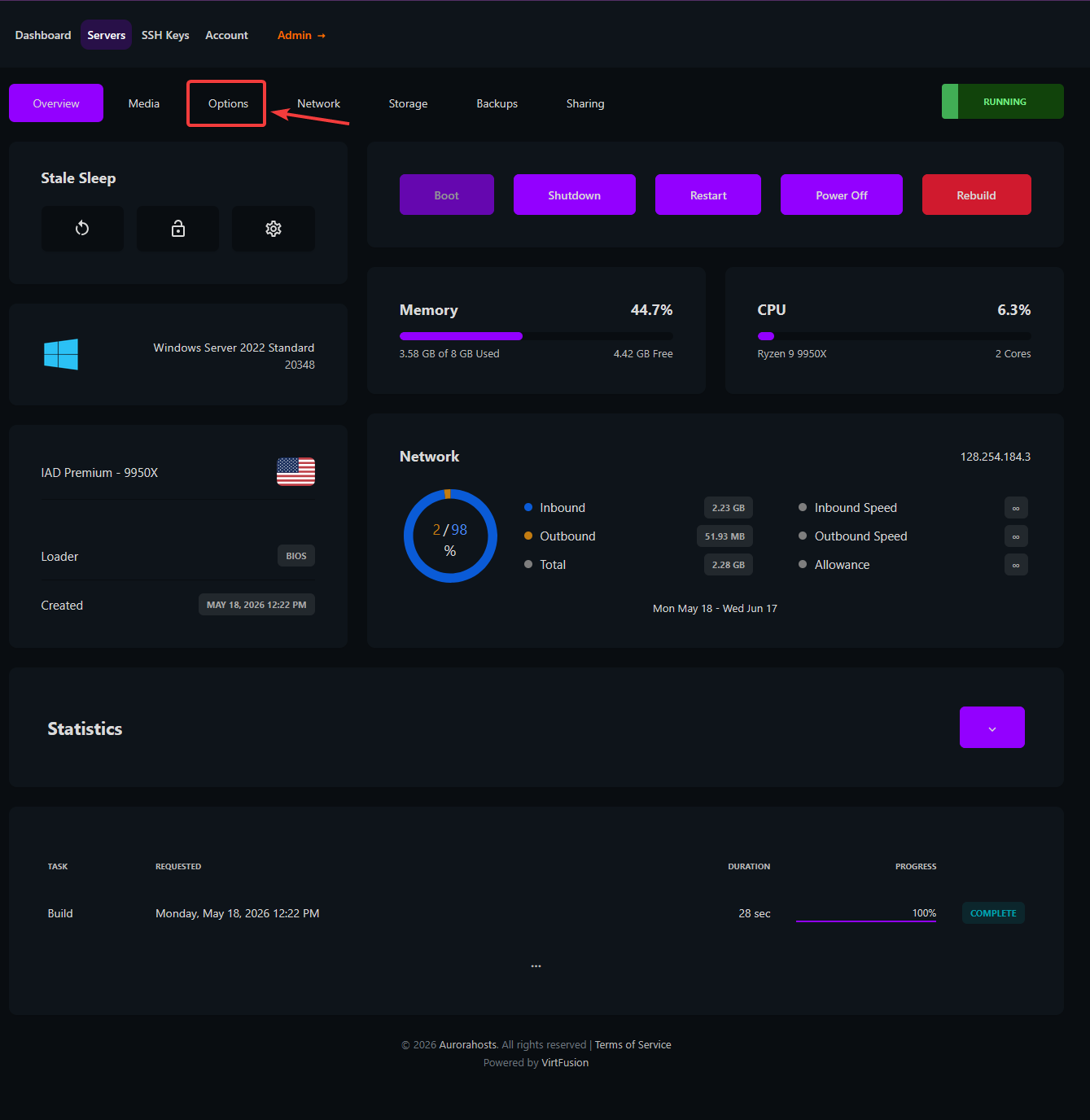Click the IP address 128.254.184.3

click(996, 457)
